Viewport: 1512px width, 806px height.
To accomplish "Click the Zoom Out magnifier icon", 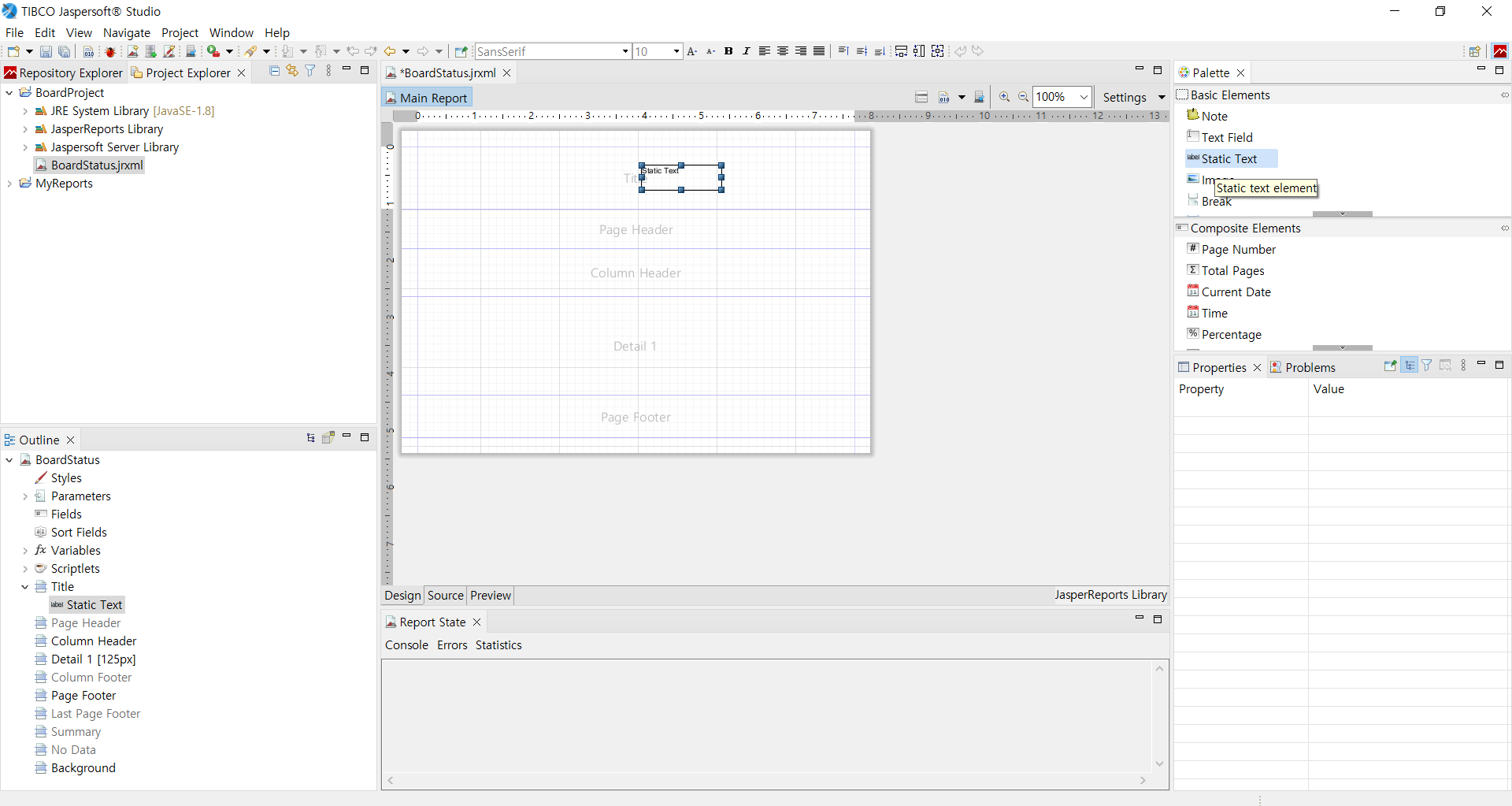I will click(1023, 97).
